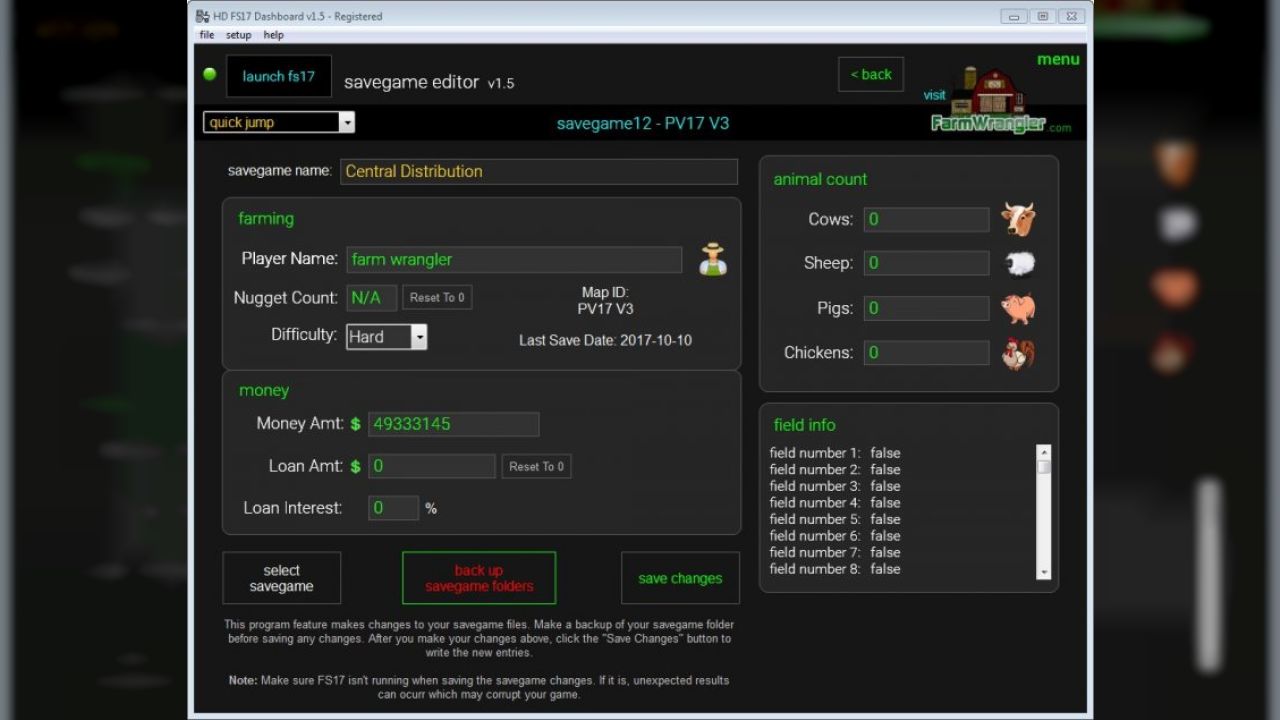Select the 'field number 6: false' row
The image size is (1280, 720).
(x=835, y=536)
